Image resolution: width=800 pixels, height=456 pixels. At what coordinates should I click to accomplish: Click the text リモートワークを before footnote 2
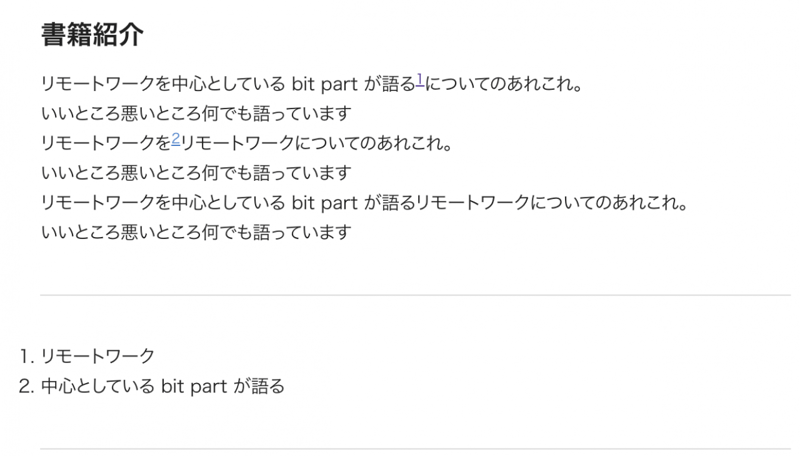(106, 144)
